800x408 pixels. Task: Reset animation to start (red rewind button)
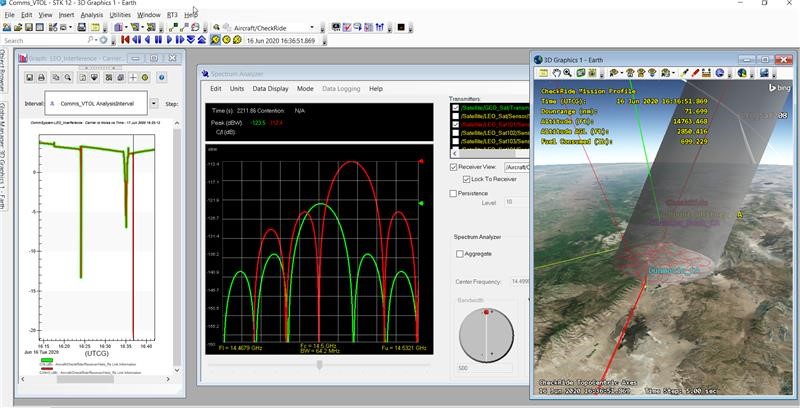pos(125,40)
